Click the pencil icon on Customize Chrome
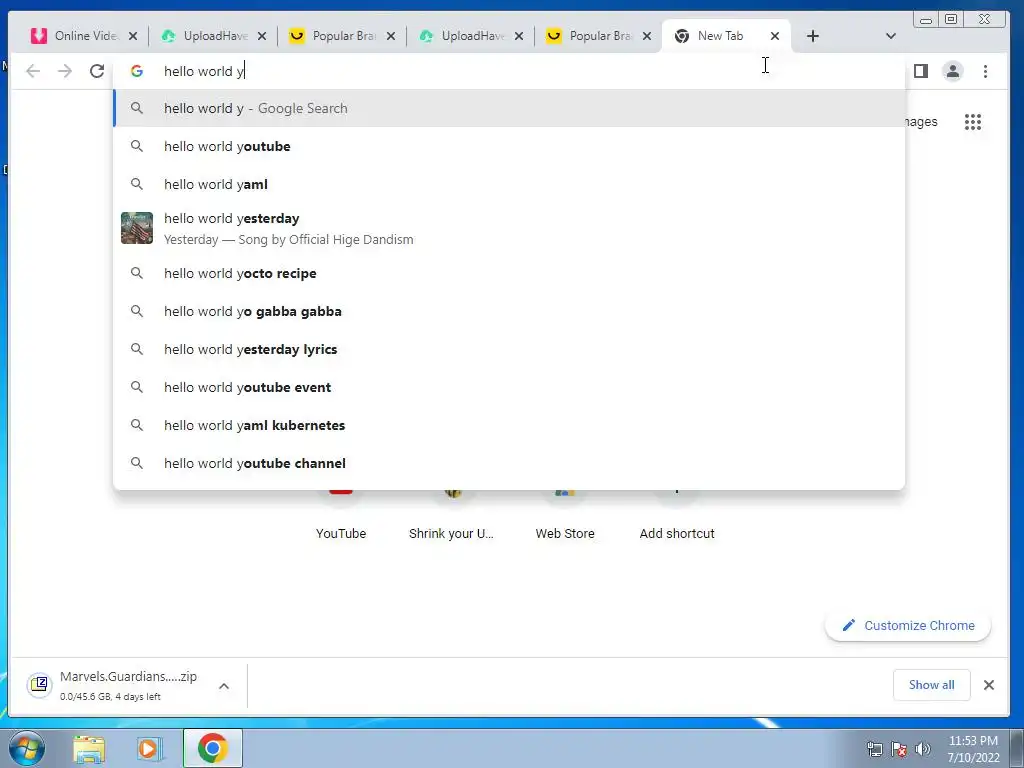 click(x=848, y=626)
